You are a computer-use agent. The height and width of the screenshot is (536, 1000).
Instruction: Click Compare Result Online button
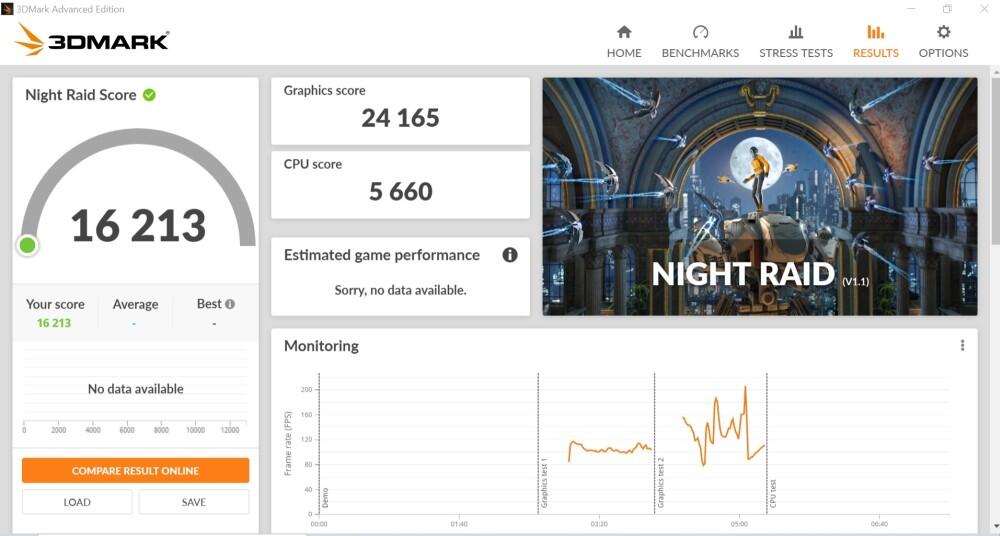[x=135, y=470]
